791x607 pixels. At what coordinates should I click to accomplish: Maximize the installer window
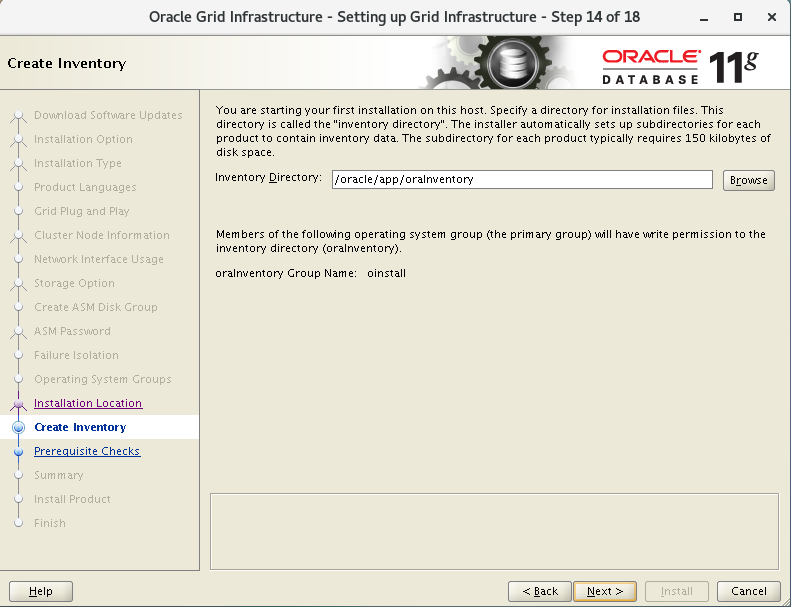point(738,17)
